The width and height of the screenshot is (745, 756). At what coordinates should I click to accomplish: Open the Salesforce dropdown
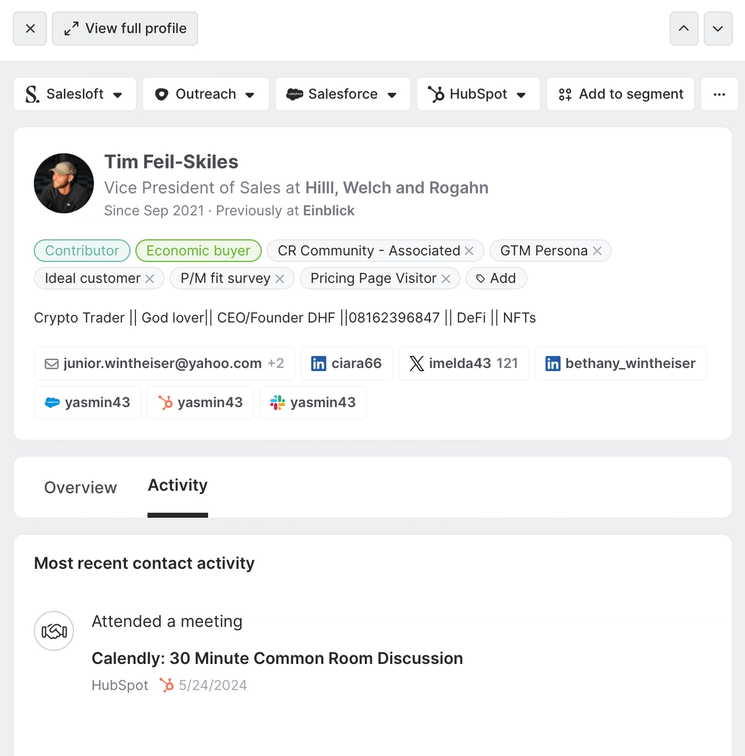343,94
